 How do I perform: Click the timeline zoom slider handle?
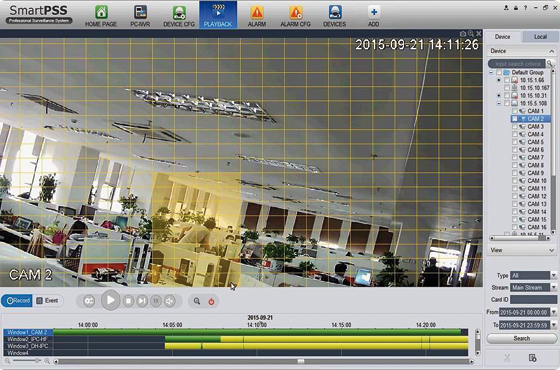point(37,361)
